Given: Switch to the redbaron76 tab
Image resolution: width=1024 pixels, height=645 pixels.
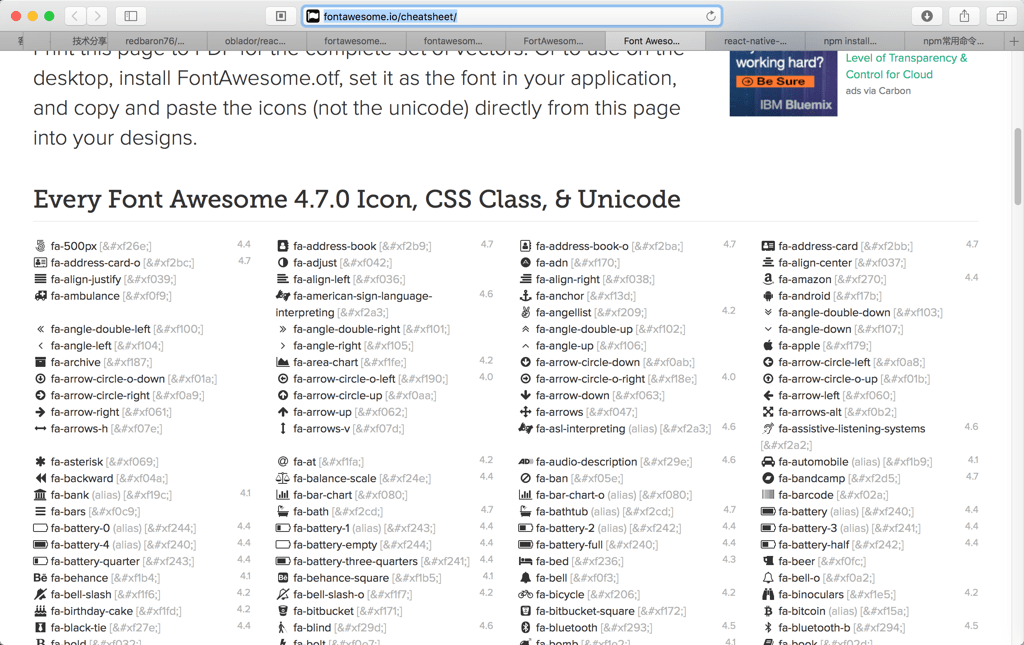Looking at the screenshot, I should coord(155,40).
